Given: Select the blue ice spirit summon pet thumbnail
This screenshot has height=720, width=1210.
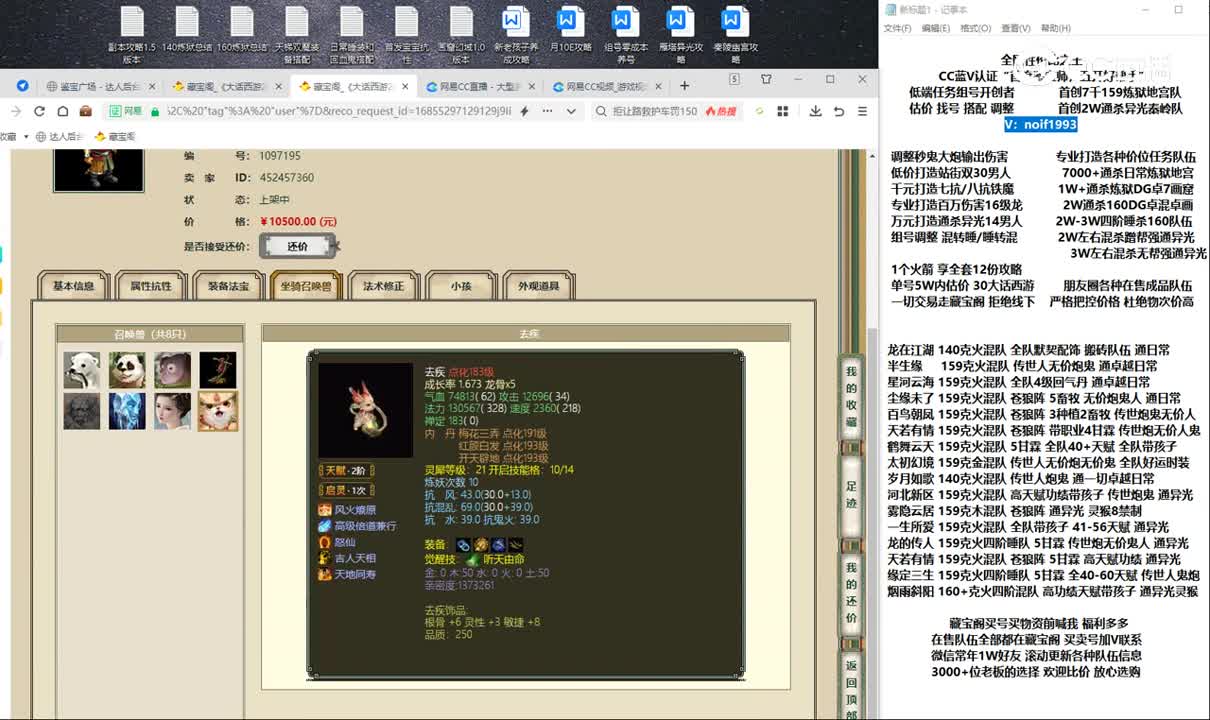Looking at the screenshot, I should click(127, 411).
